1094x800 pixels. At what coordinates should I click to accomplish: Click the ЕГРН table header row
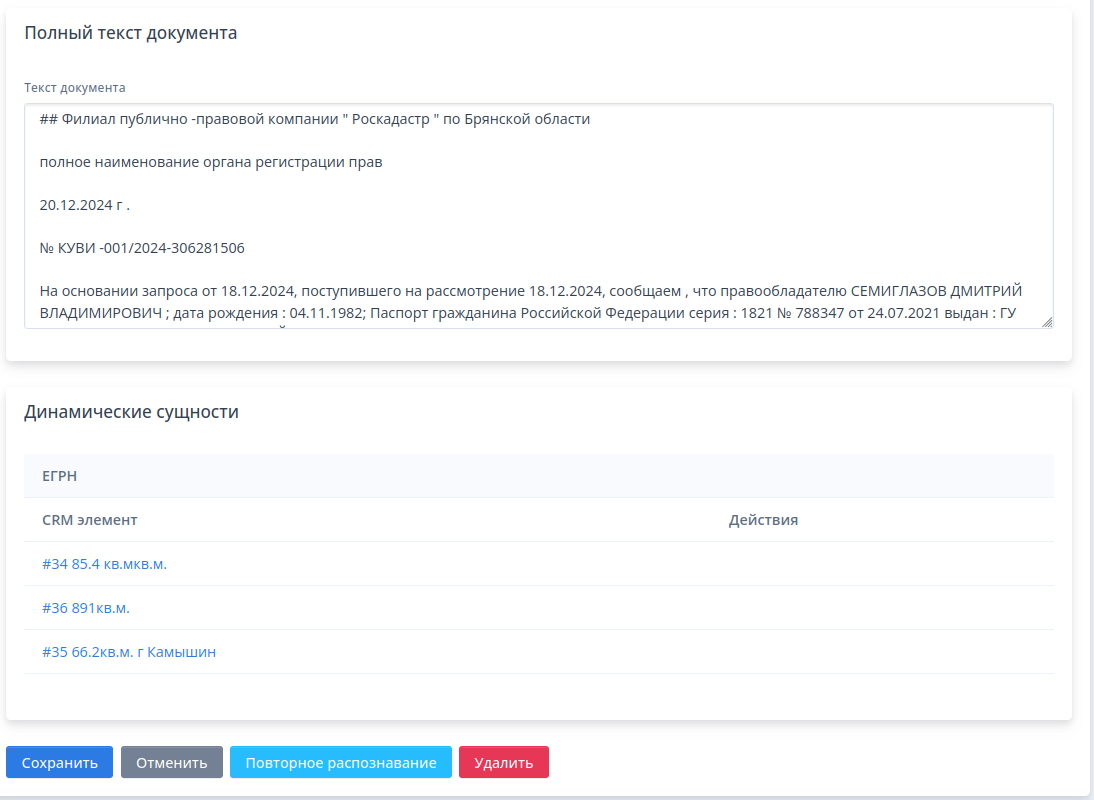[538, 476]
